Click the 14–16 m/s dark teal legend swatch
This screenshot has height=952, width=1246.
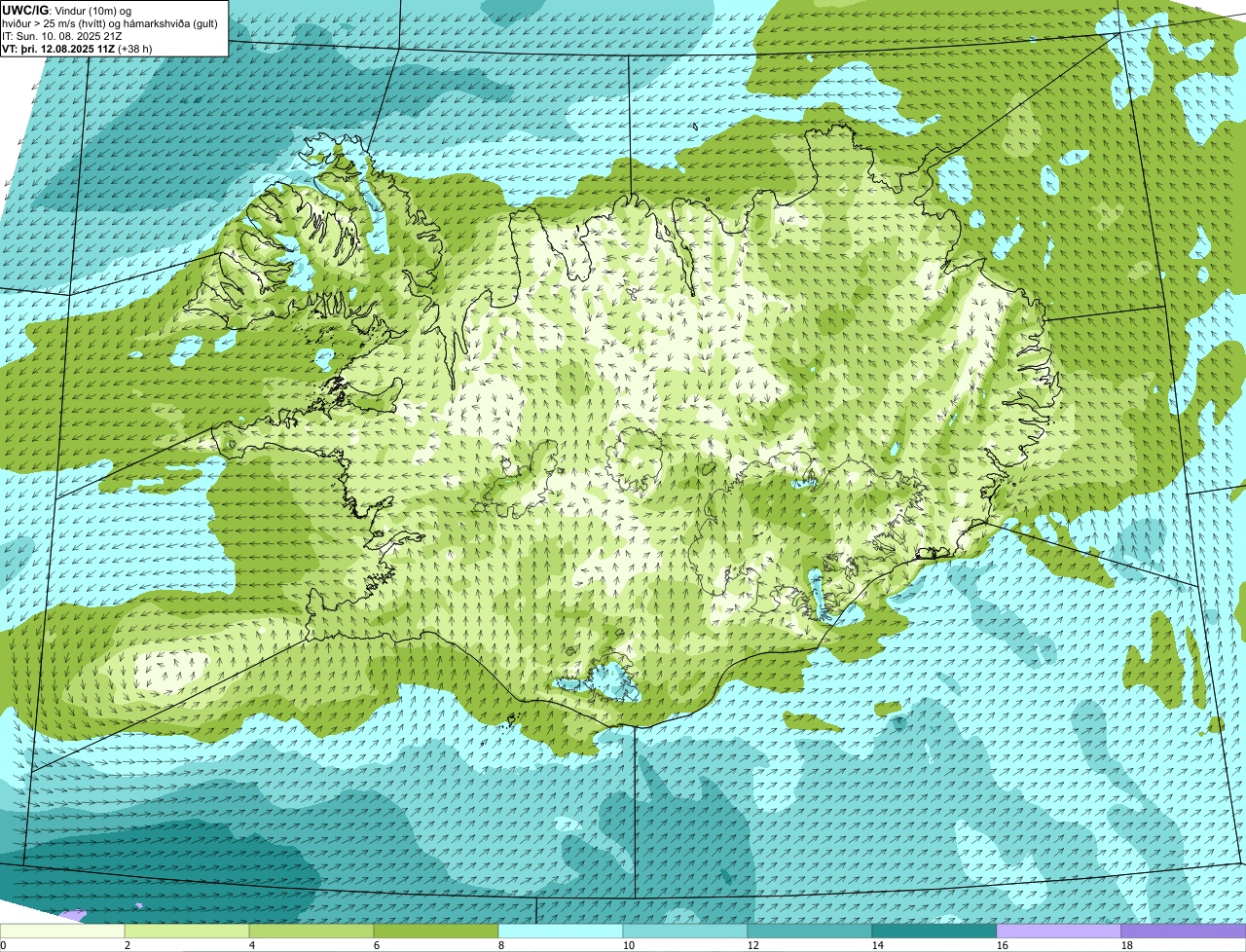(934, 932)
